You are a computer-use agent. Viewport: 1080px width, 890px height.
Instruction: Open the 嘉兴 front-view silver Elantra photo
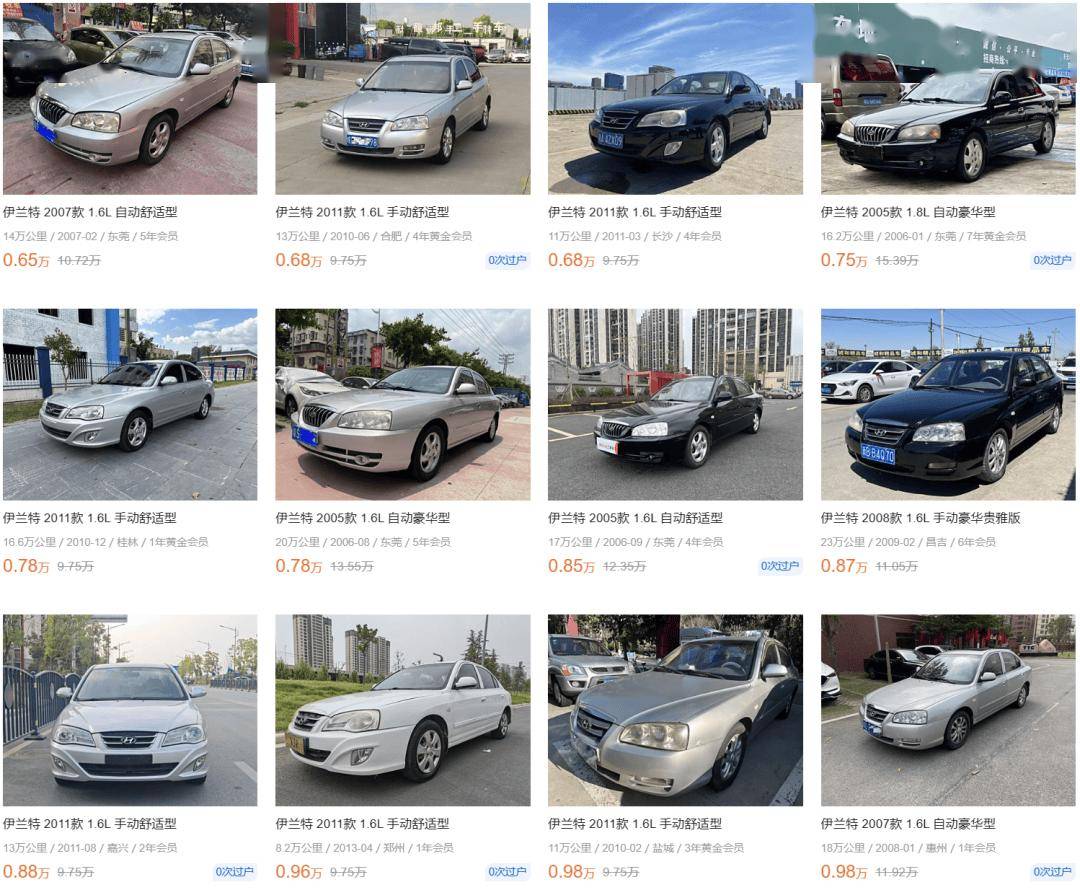click(x=130, y=710)
